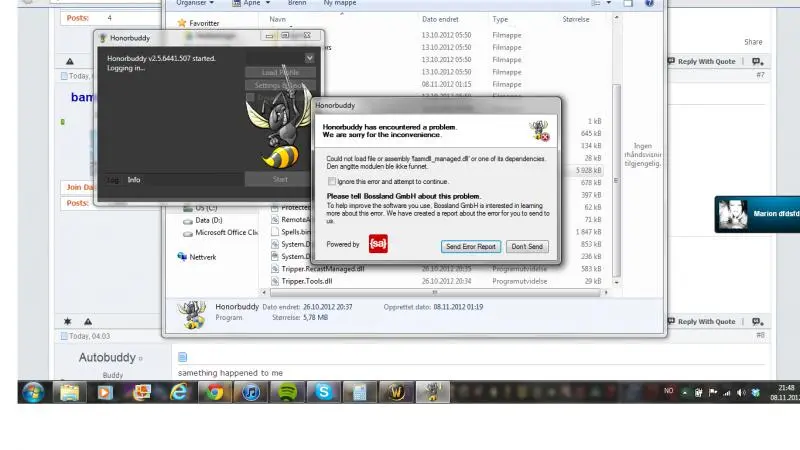The height and width of the screenshot is (450, 800).
Task: Select Nettverk in the navigation pane
Action: pyautogui.click(x=197, y=257)
